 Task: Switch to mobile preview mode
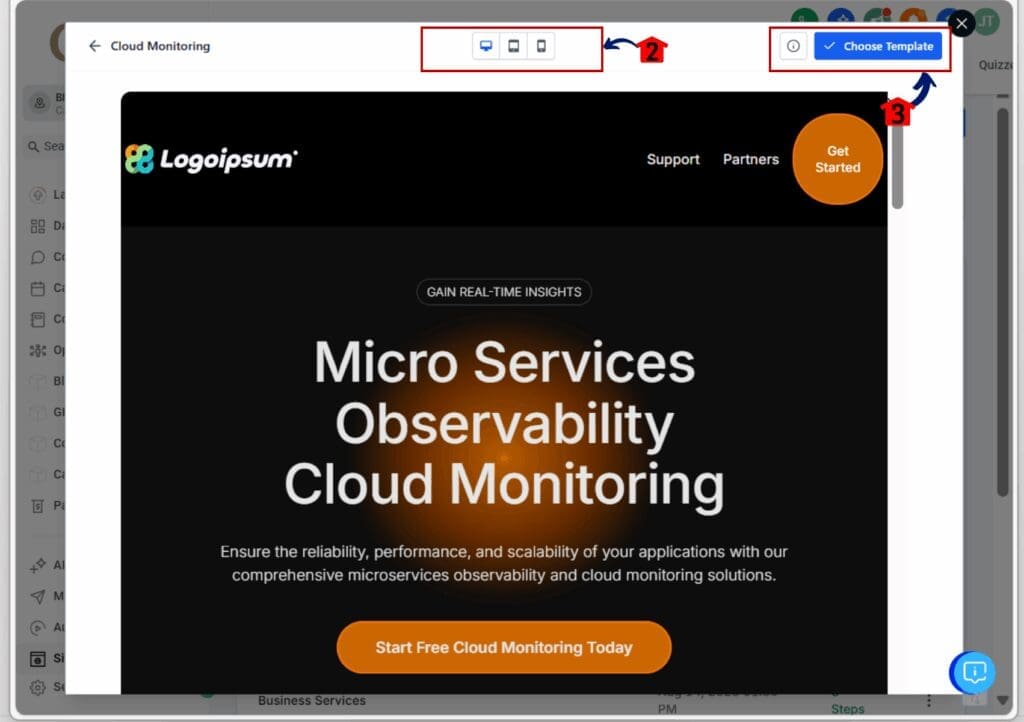[x=541, y=46]
